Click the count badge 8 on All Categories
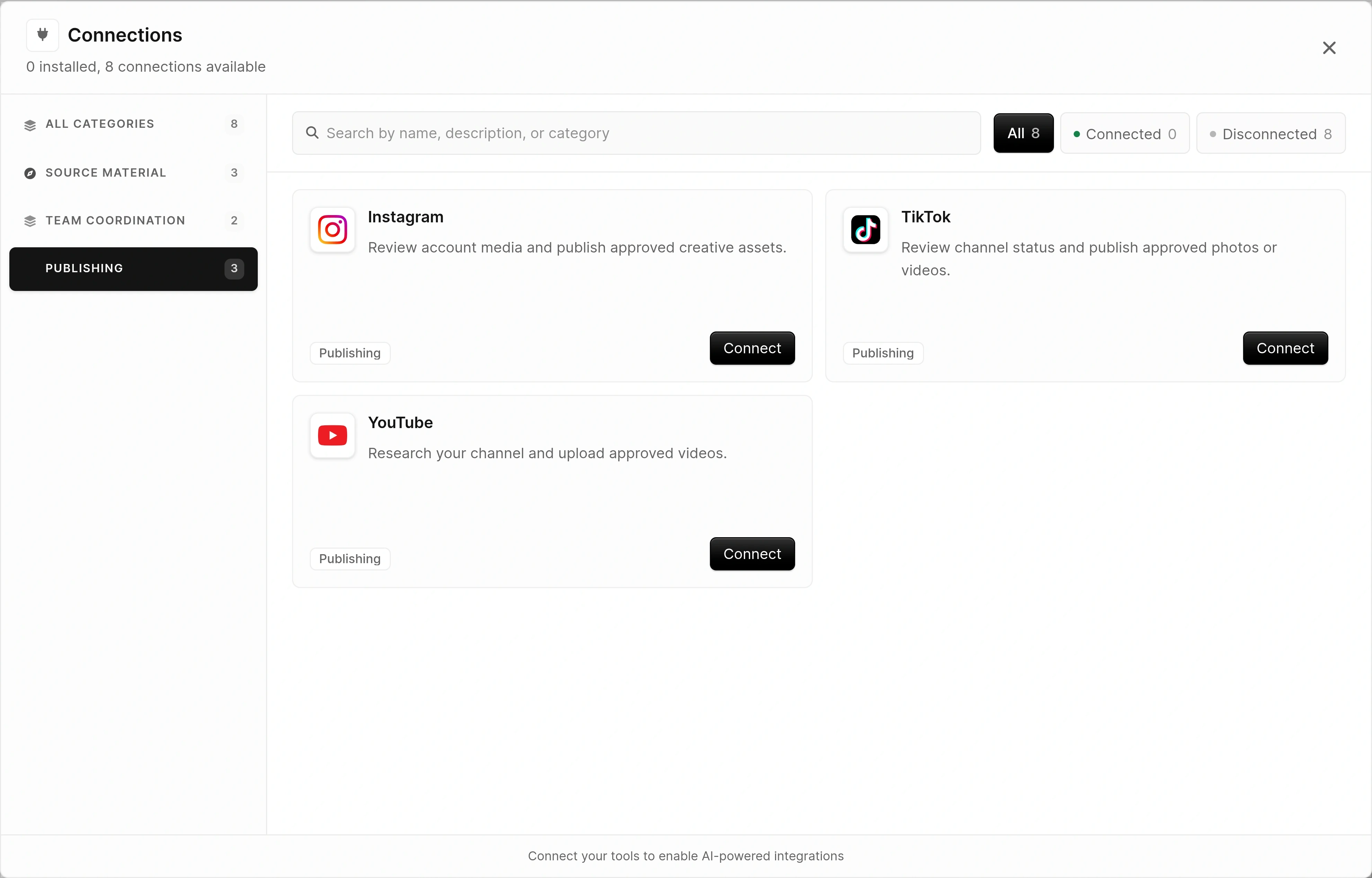The image size is (1372, 878). pos(234,124)
